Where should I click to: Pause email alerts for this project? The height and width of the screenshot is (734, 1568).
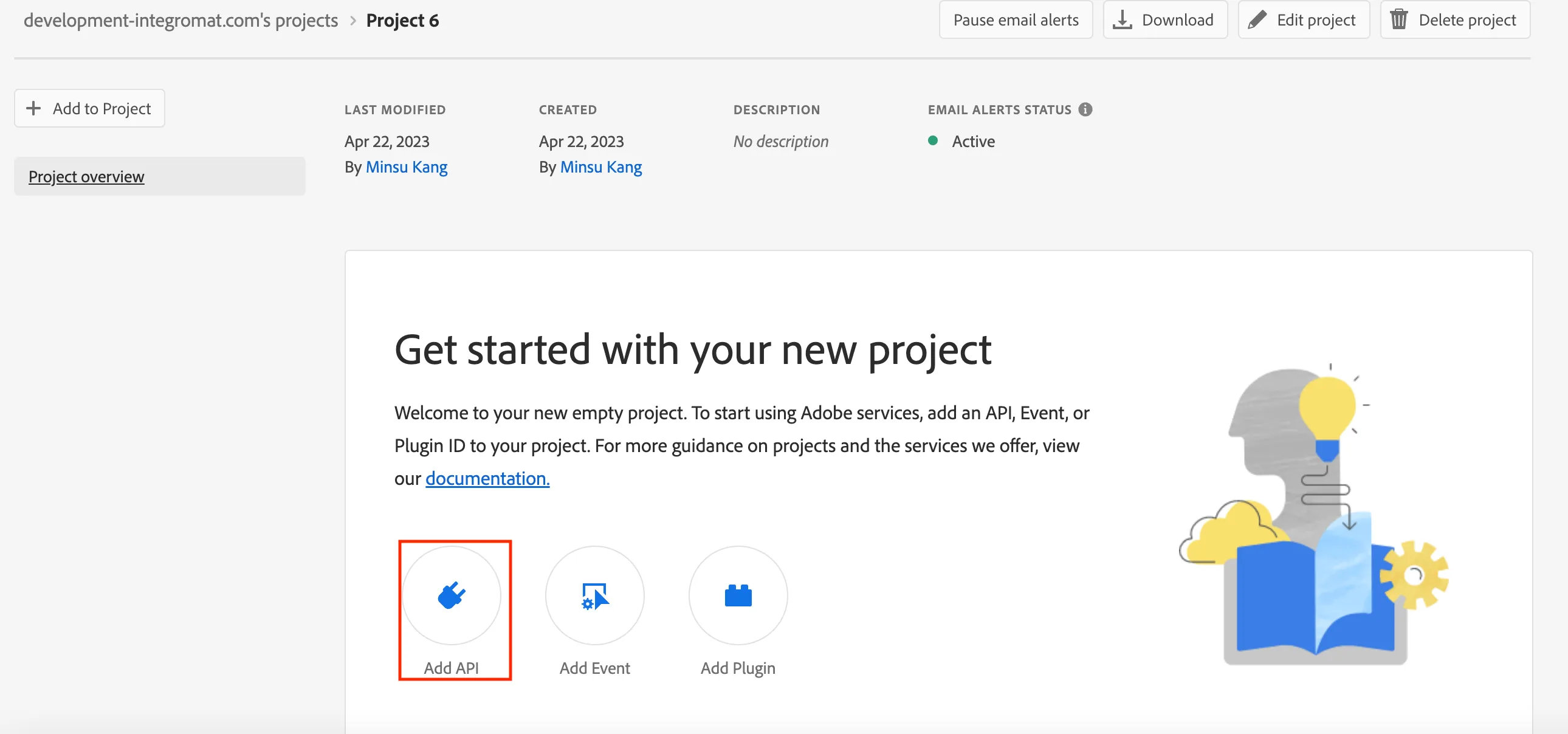click(1016, 19)
